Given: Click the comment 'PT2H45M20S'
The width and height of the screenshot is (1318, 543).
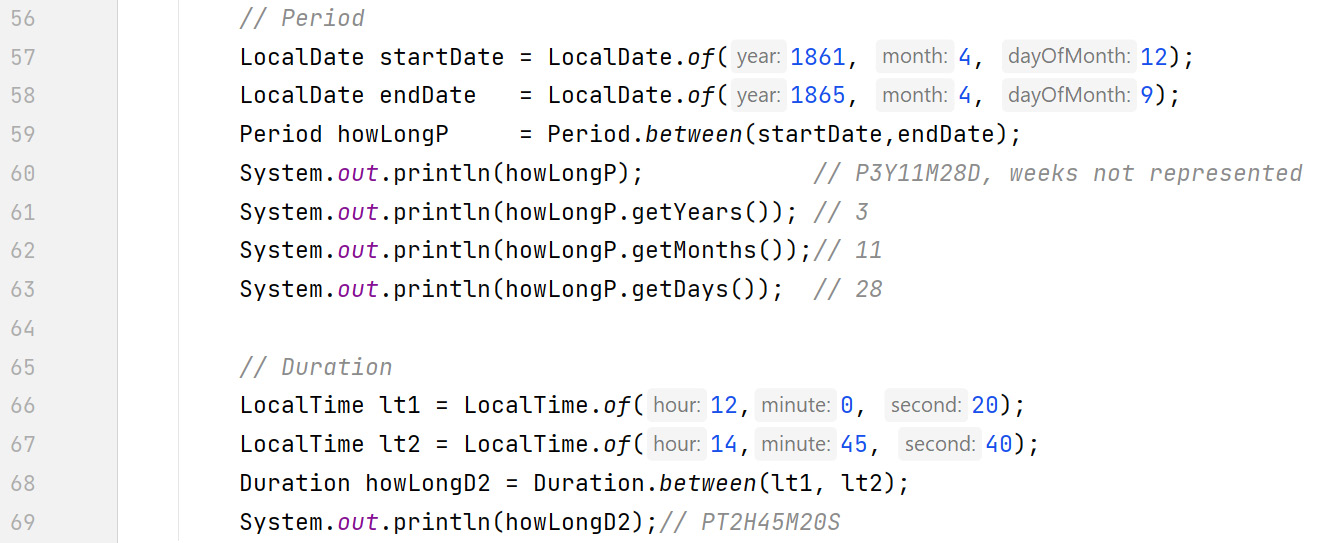Looking at the screenshot, I should (x=770, y=521).
